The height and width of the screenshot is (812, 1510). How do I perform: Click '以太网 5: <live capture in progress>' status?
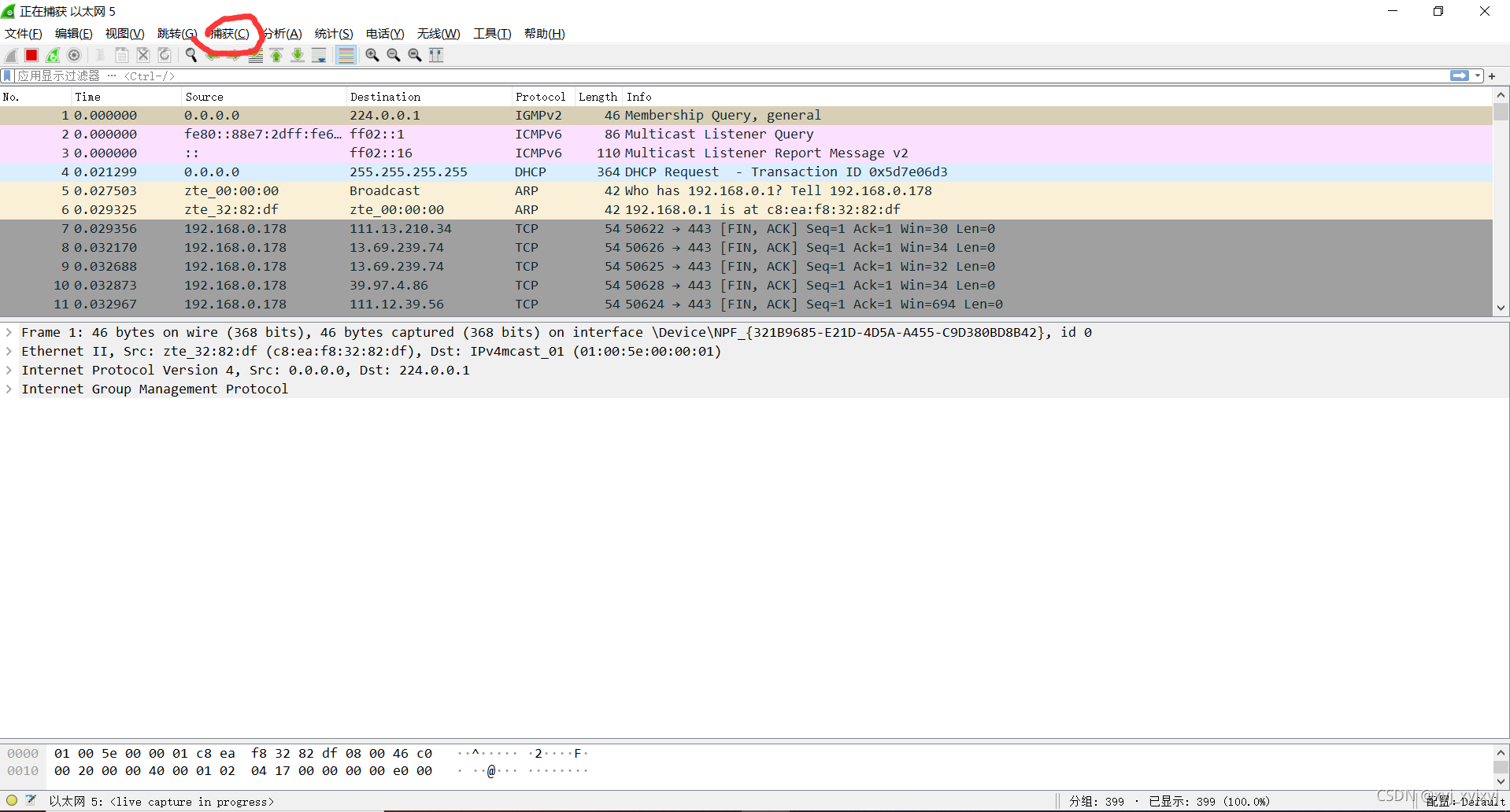point(161,801)
